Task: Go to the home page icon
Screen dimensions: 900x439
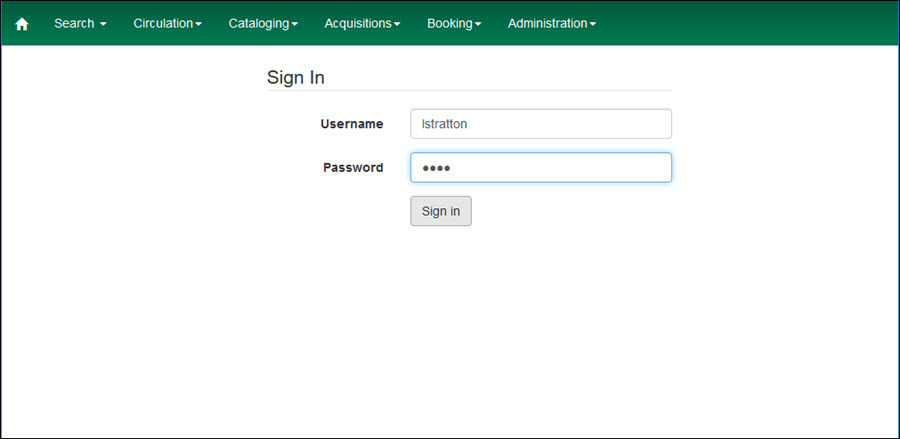Action: pos(22,24)
